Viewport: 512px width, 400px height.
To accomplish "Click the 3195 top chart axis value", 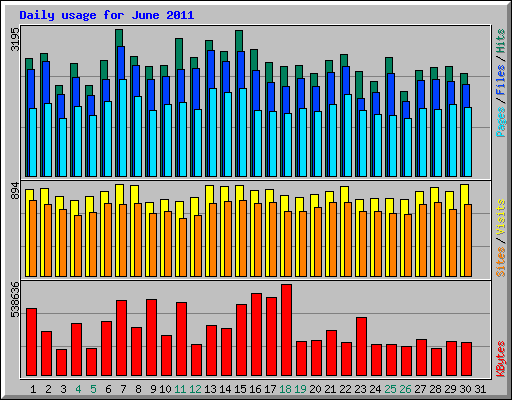I will point(15,39).
